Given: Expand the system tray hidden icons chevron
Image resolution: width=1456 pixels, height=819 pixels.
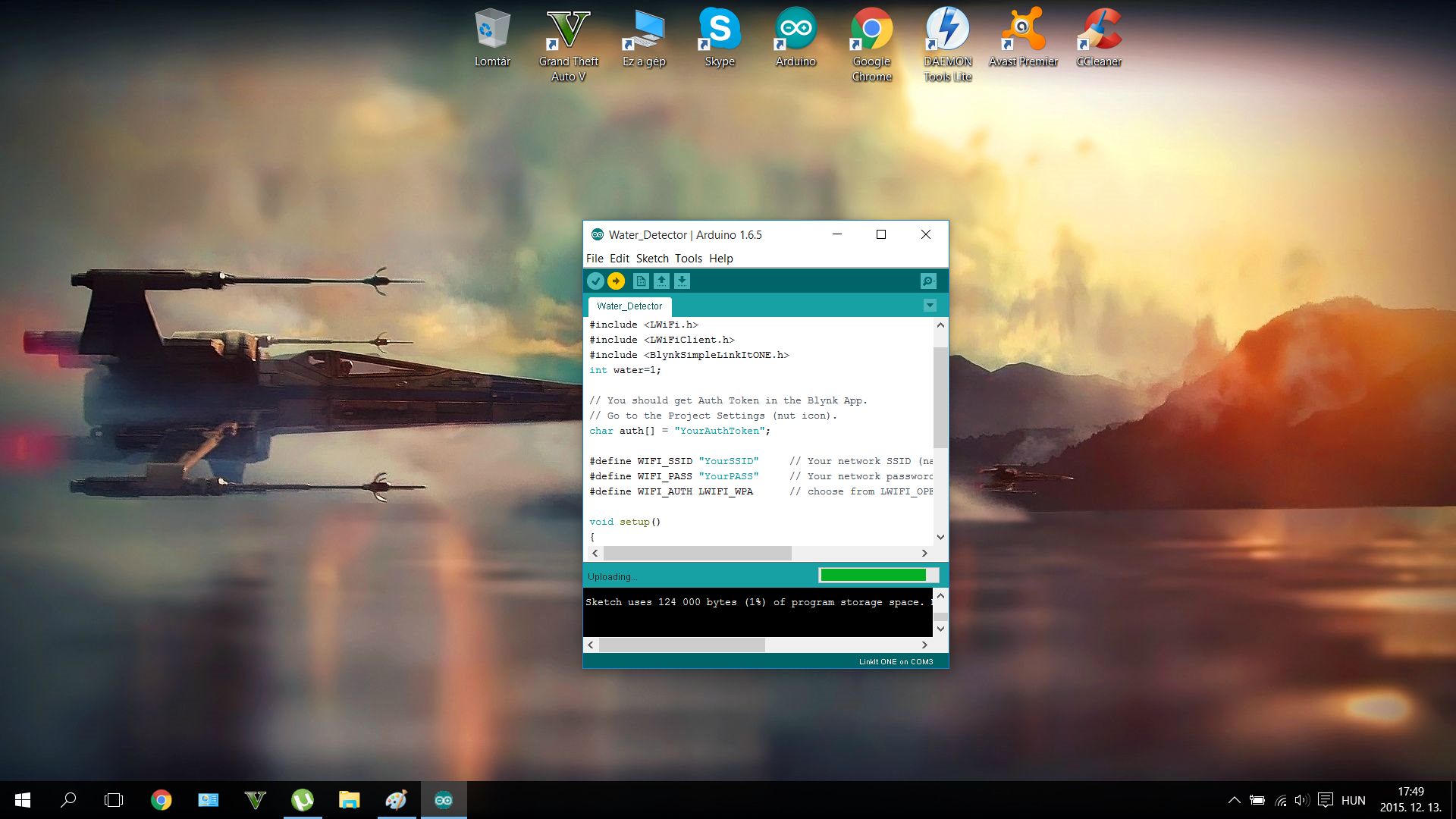Looking at the screenshot, I should click(1234, 800).
